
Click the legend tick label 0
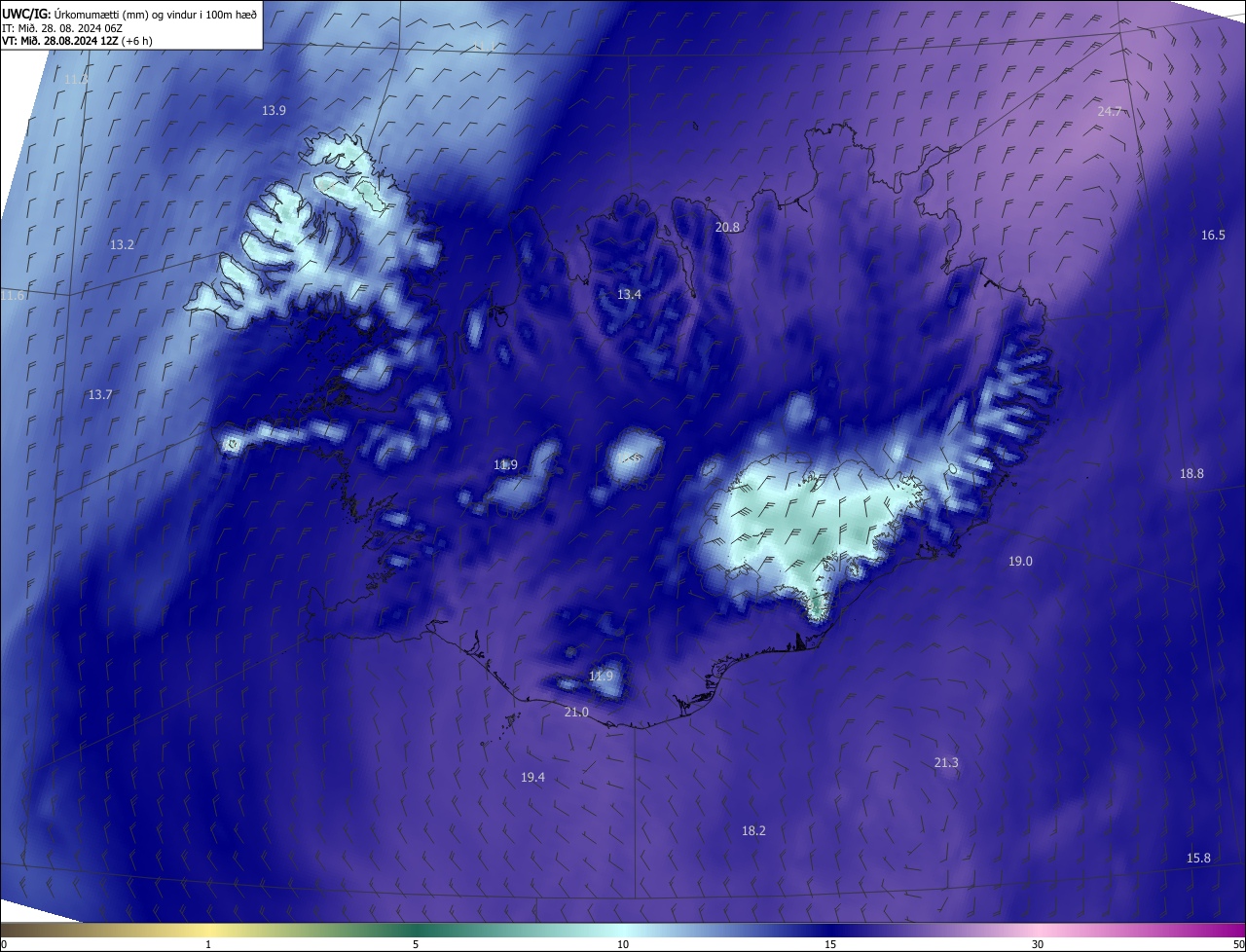4,945
